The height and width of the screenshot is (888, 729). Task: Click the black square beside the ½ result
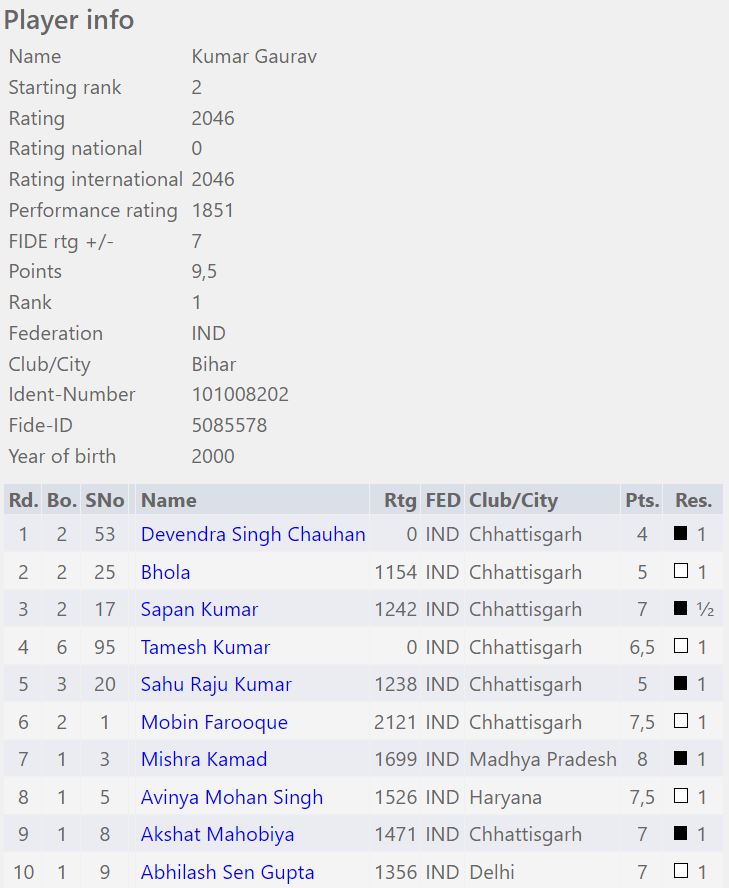coord(681,609)
